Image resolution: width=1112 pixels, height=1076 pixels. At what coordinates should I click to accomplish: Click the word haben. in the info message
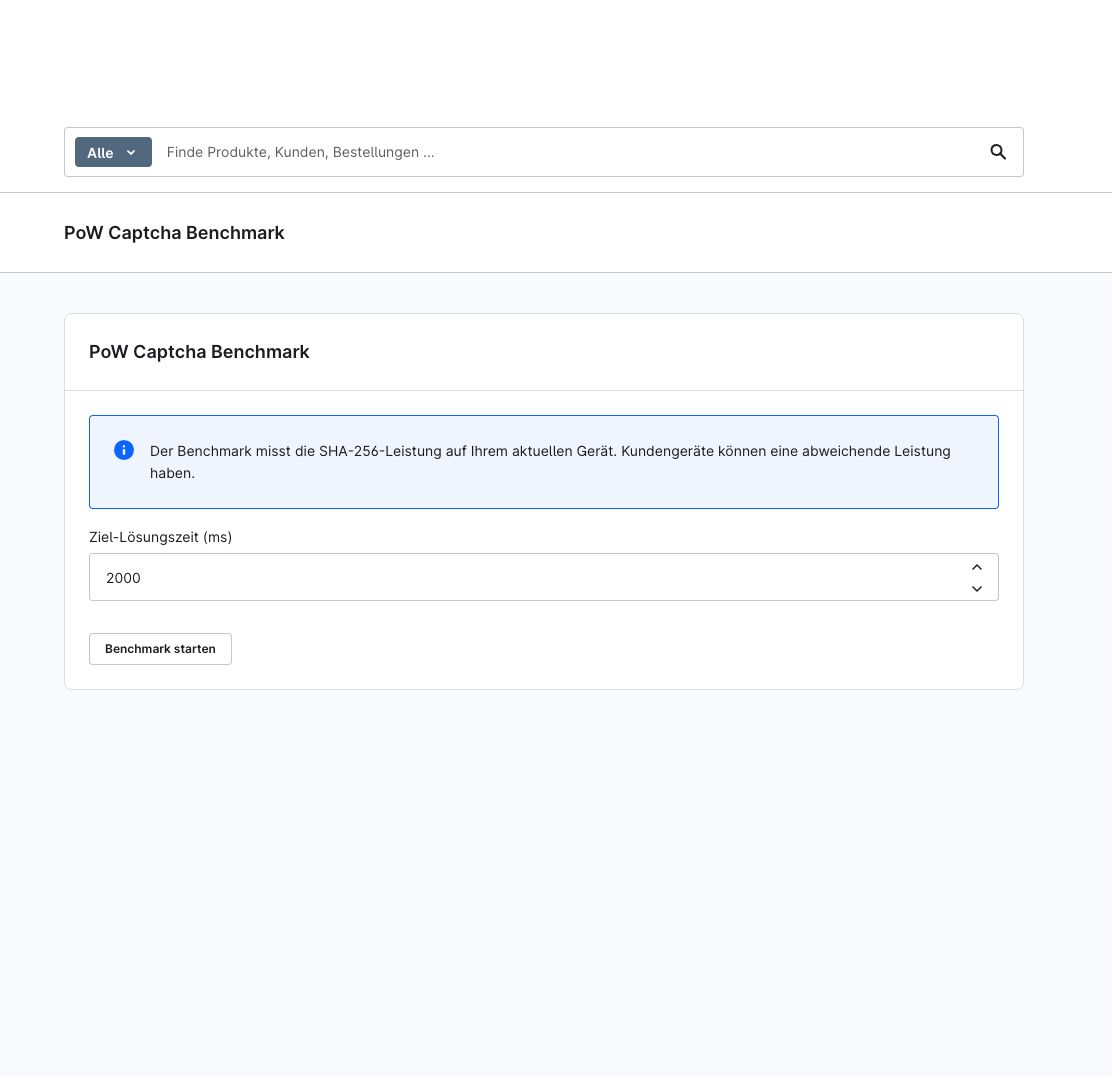[x=172, y=473]
